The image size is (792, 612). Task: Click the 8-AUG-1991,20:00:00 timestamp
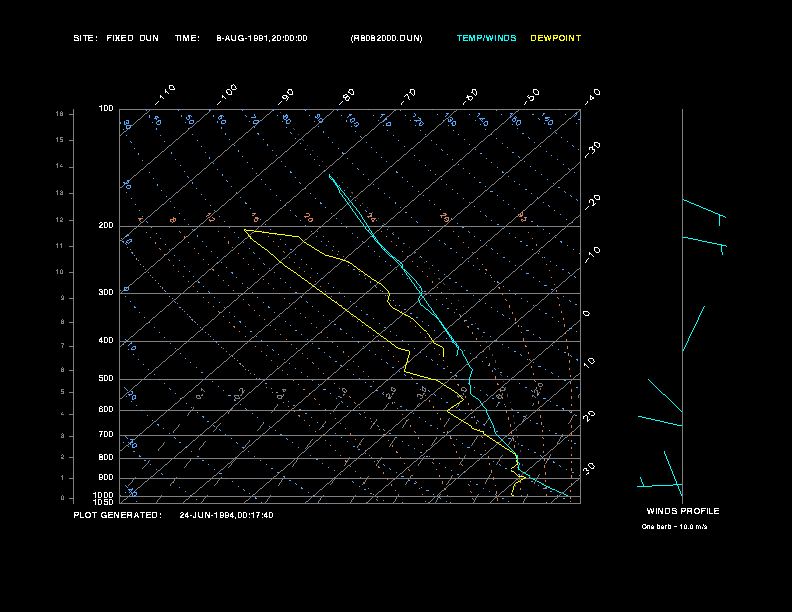[262, 38]
